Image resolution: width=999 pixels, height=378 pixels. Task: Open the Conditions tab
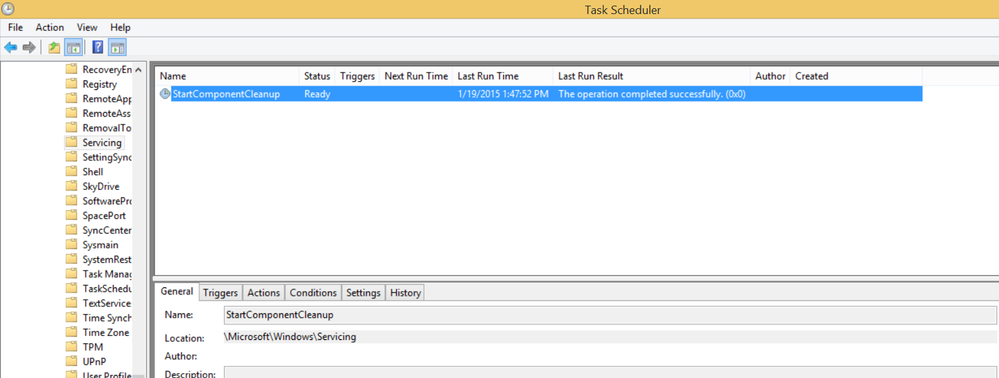coord(313,293)
